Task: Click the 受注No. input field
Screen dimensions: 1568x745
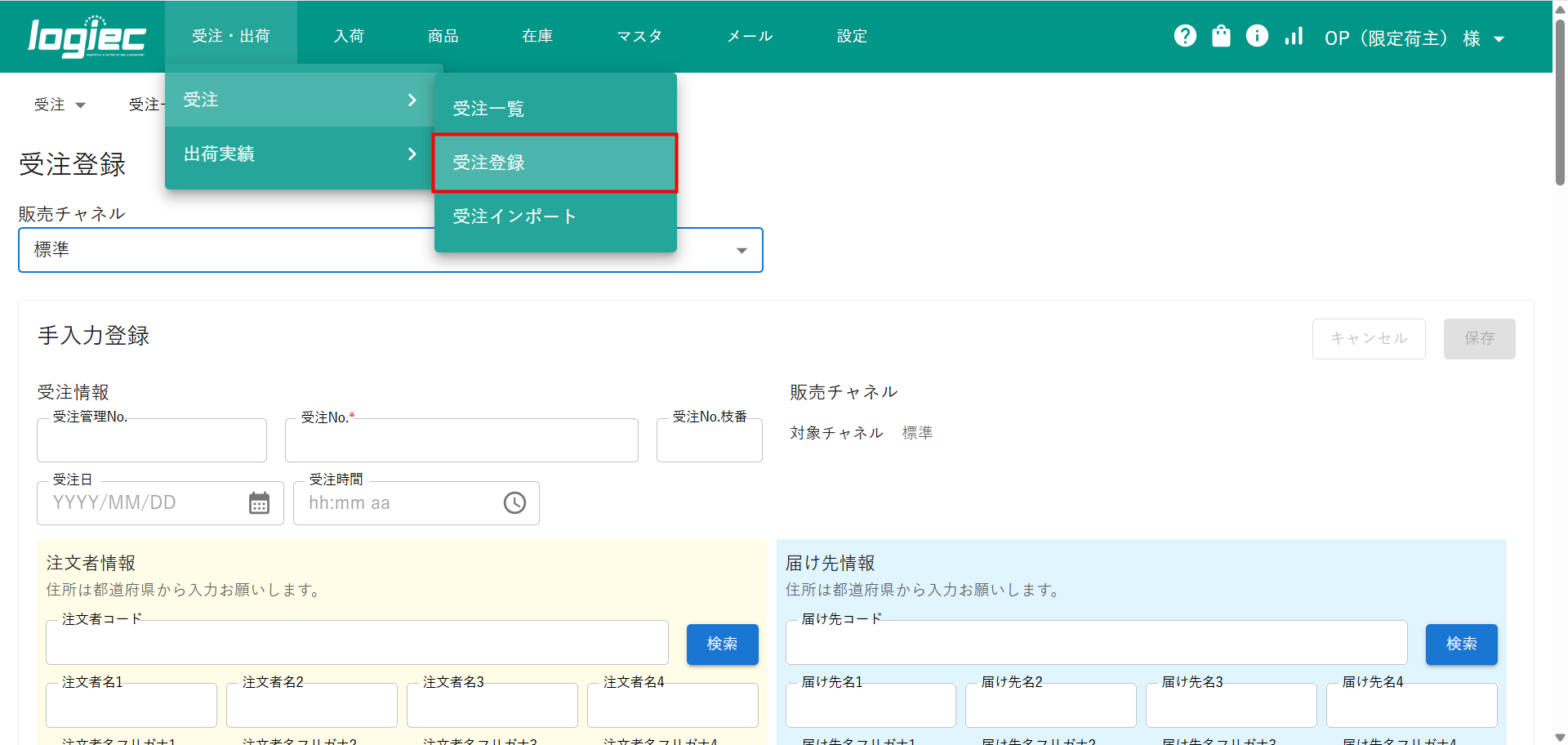Action: click(461, 441)
